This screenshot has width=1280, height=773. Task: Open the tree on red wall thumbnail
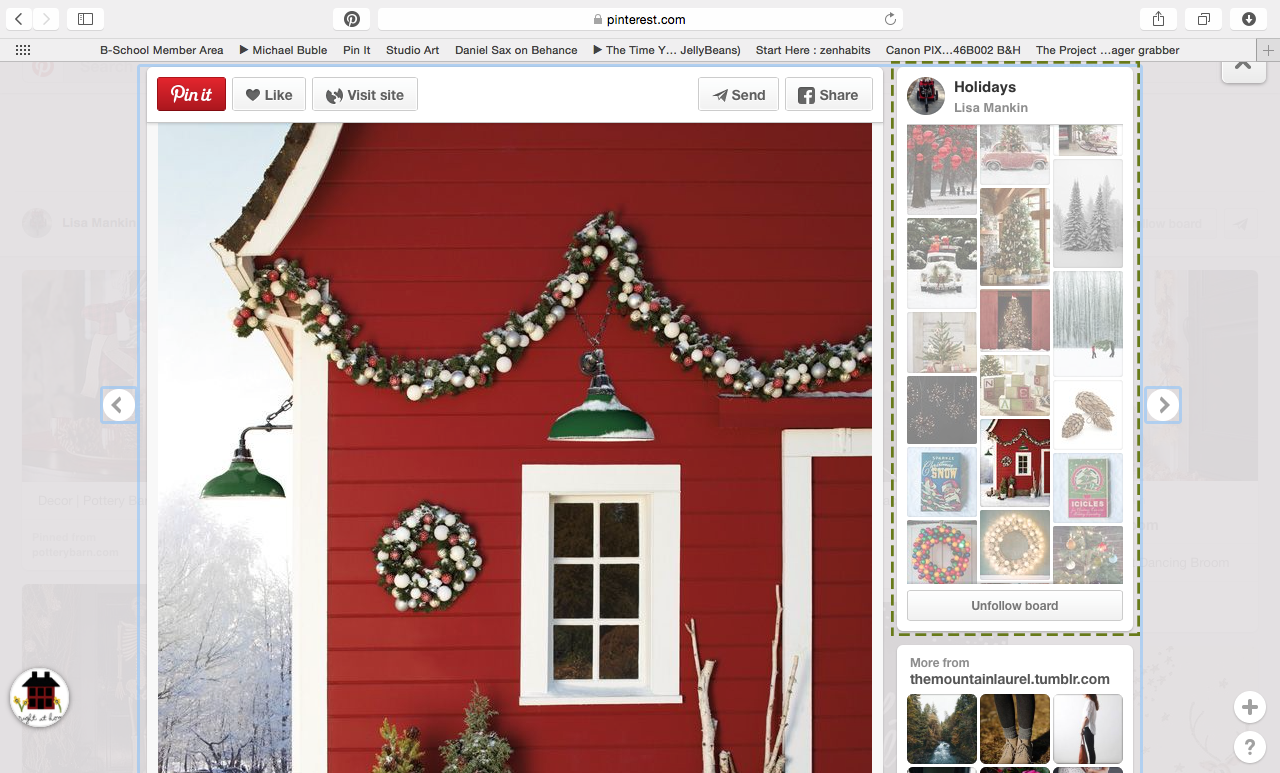pyautogui.click(x=1015, y=320)
